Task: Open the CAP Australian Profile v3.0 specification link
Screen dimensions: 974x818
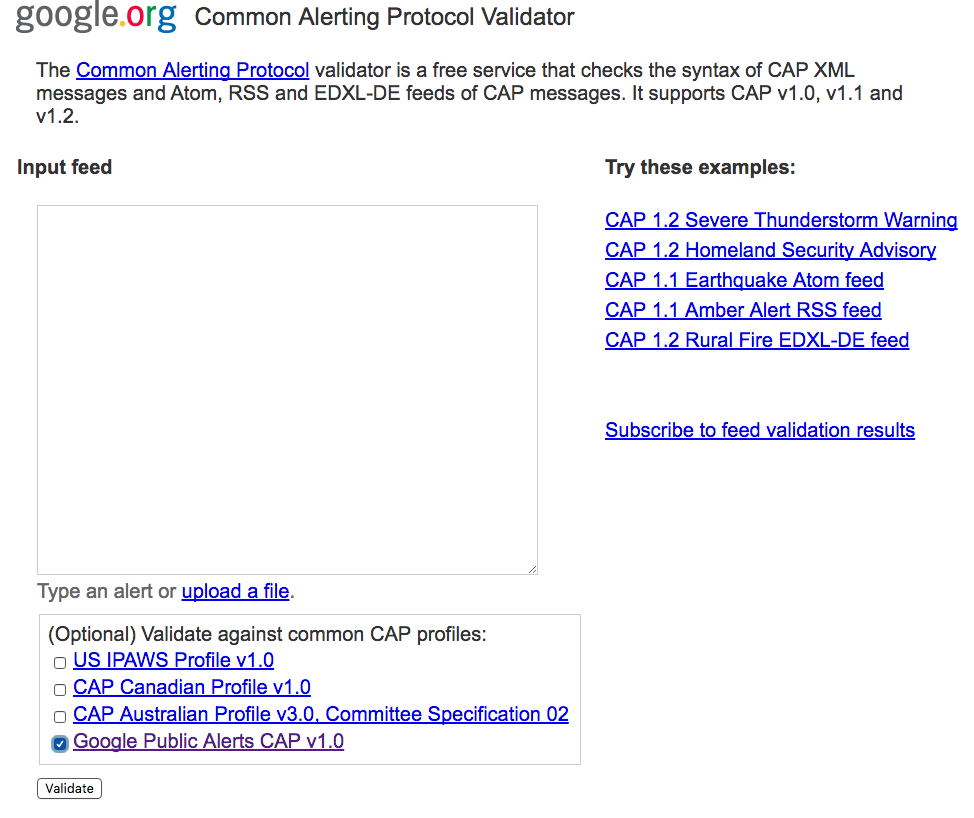Action: pyautogui.click(x=320, y=714)
